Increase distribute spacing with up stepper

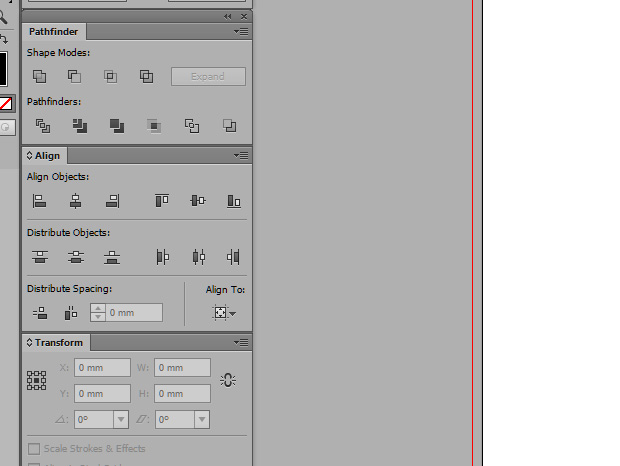(x=98, y=308)
